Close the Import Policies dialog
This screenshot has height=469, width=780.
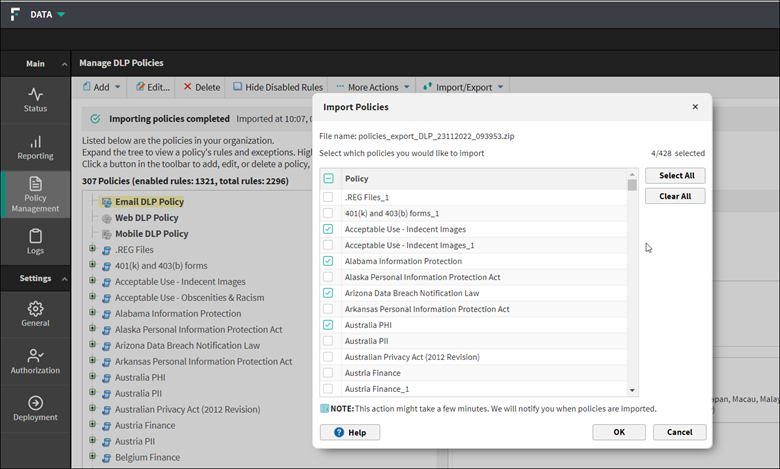695,107
